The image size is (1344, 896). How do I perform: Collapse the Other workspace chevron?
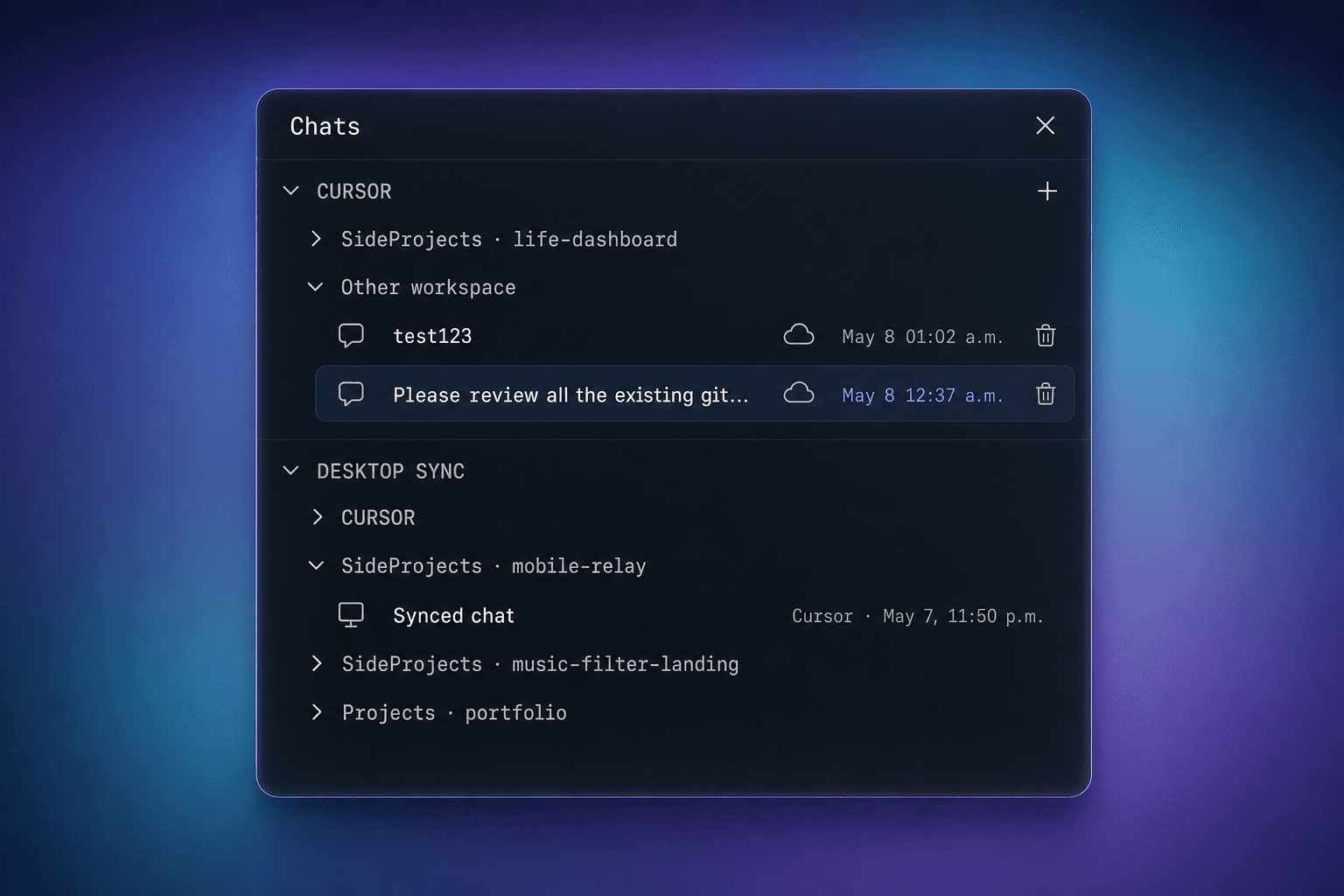[316, 287]
